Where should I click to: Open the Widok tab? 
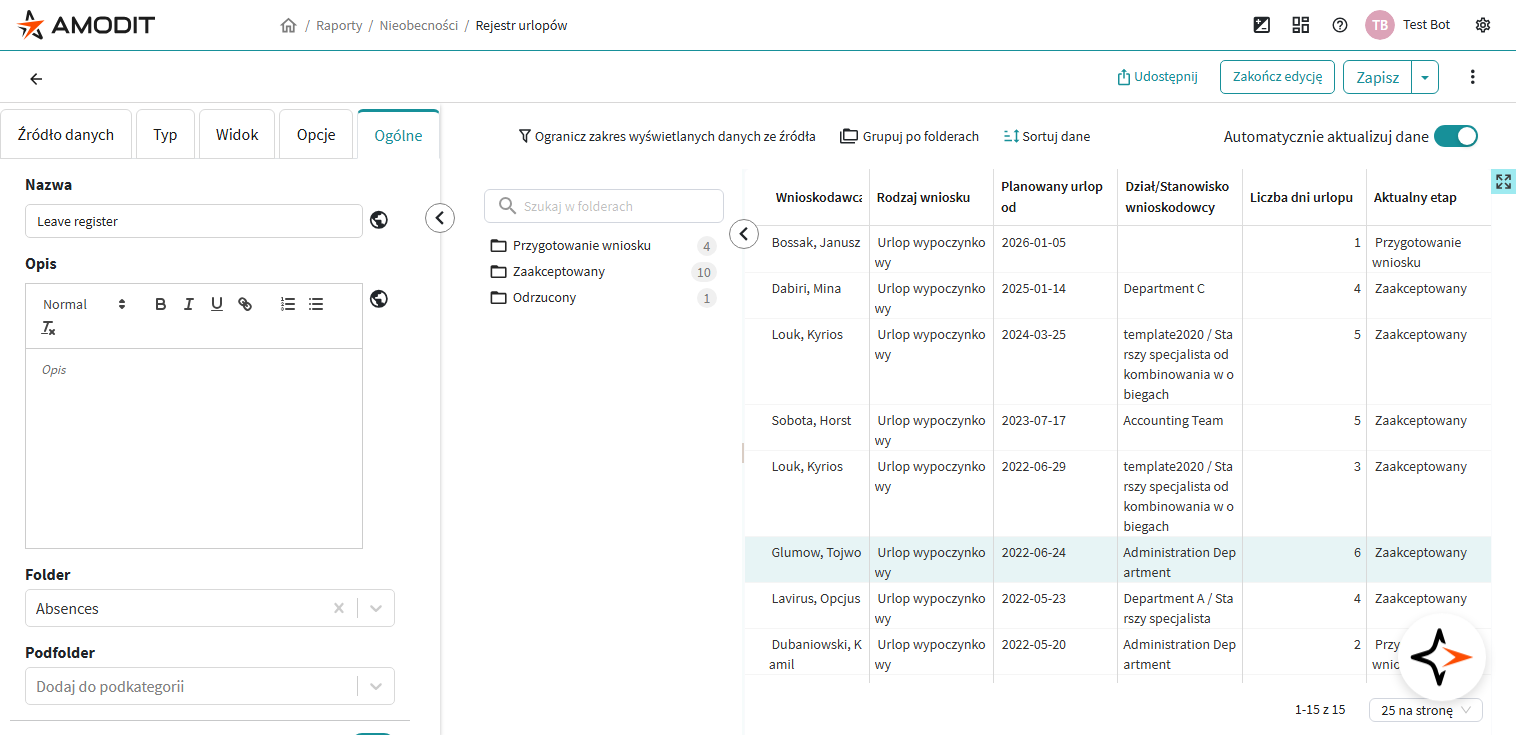click(x=237, y=135)
